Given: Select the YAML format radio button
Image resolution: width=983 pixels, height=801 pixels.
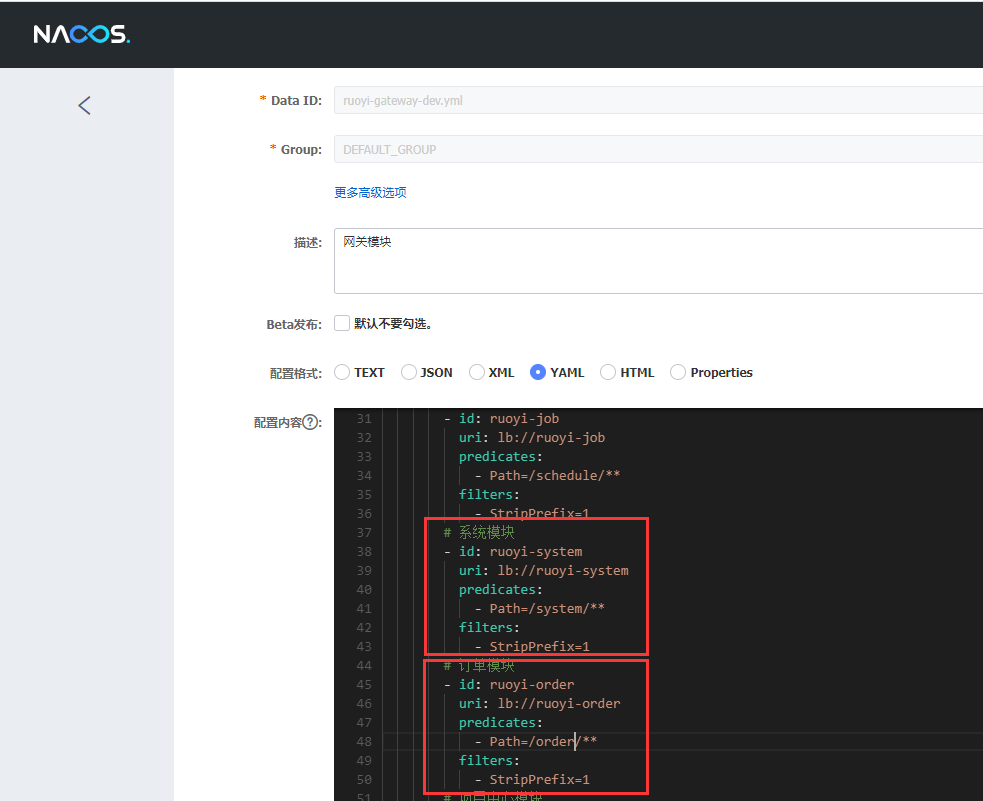Looking at the screenshot, I should (x=538, y=372).
